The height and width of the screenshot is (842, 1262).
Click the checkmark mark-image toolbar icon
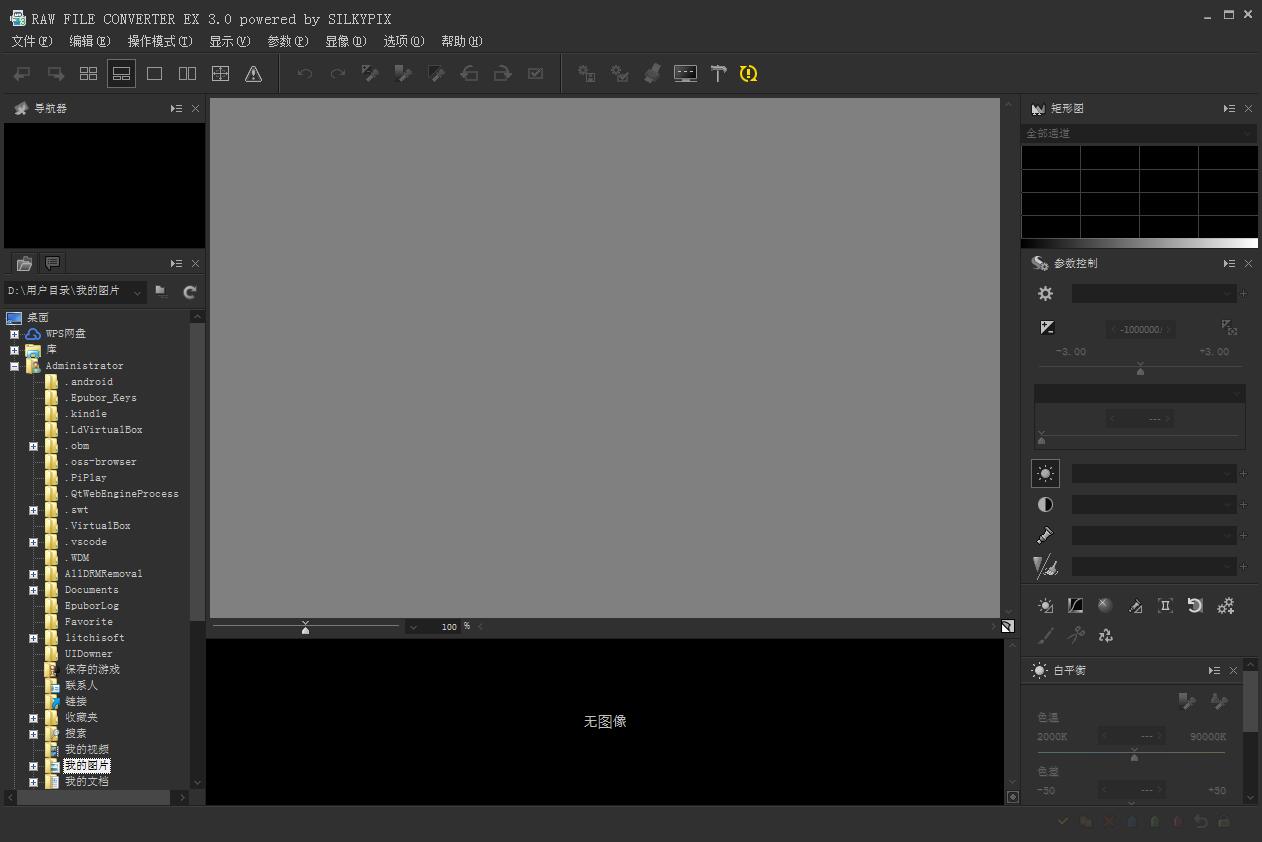536,74
